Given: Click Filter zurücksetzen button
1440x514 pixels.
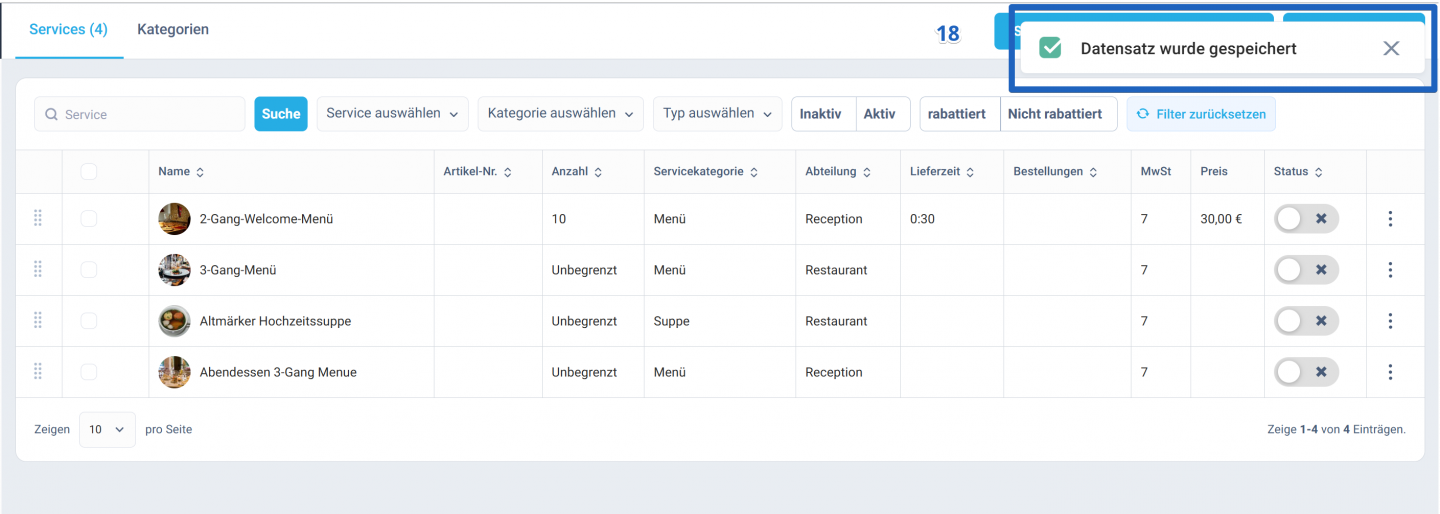Looking at the screenshot, I should (x=1201, y=114).
